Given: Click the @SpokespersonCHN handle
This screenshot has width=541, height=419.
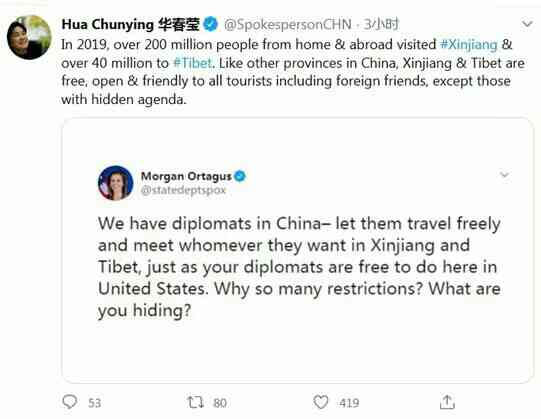Looking at the screenshot, I should tap(288, 25).
